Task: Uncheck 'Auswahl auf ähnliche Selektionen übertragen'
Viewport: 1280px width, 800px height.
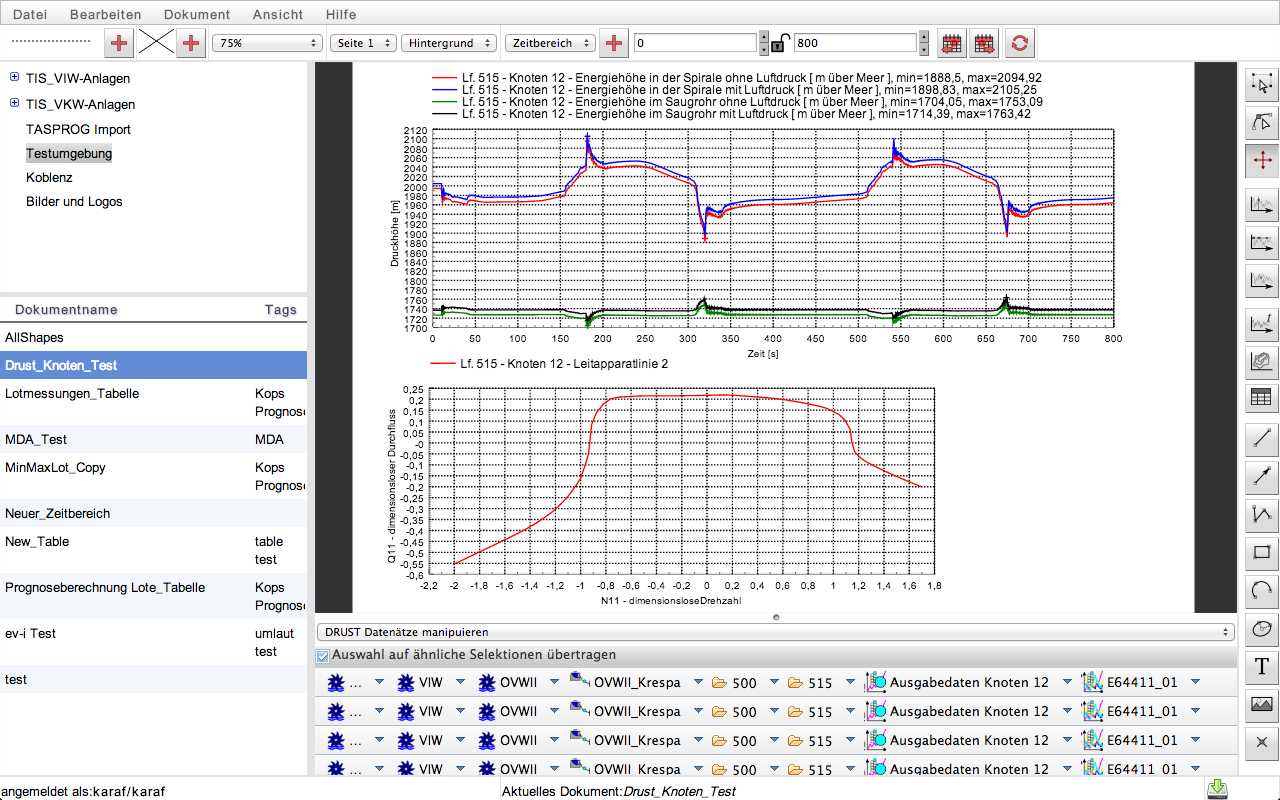Action: 322,656
